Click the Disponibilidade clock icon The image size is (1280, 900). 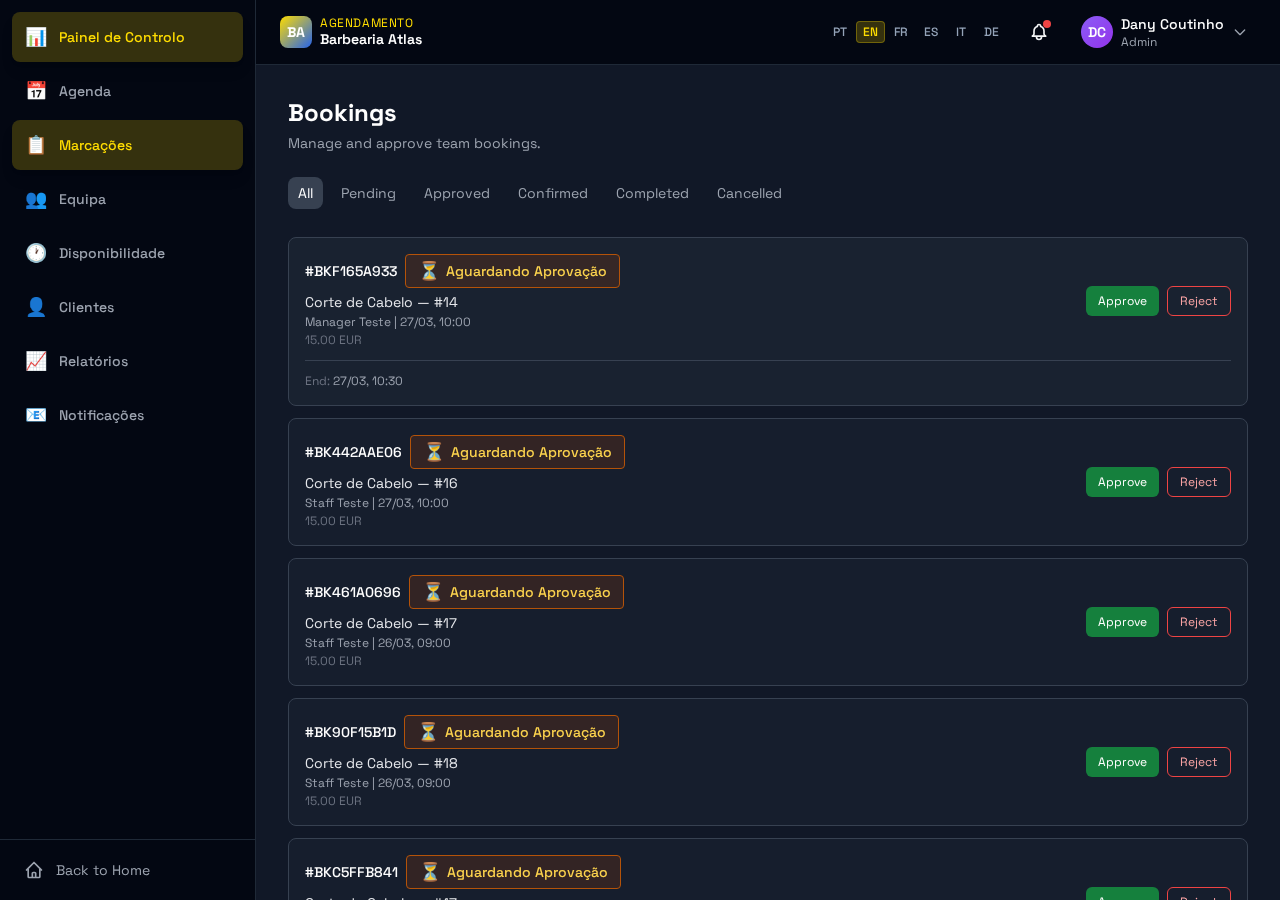pyautogui.click(x=36, y=253)
